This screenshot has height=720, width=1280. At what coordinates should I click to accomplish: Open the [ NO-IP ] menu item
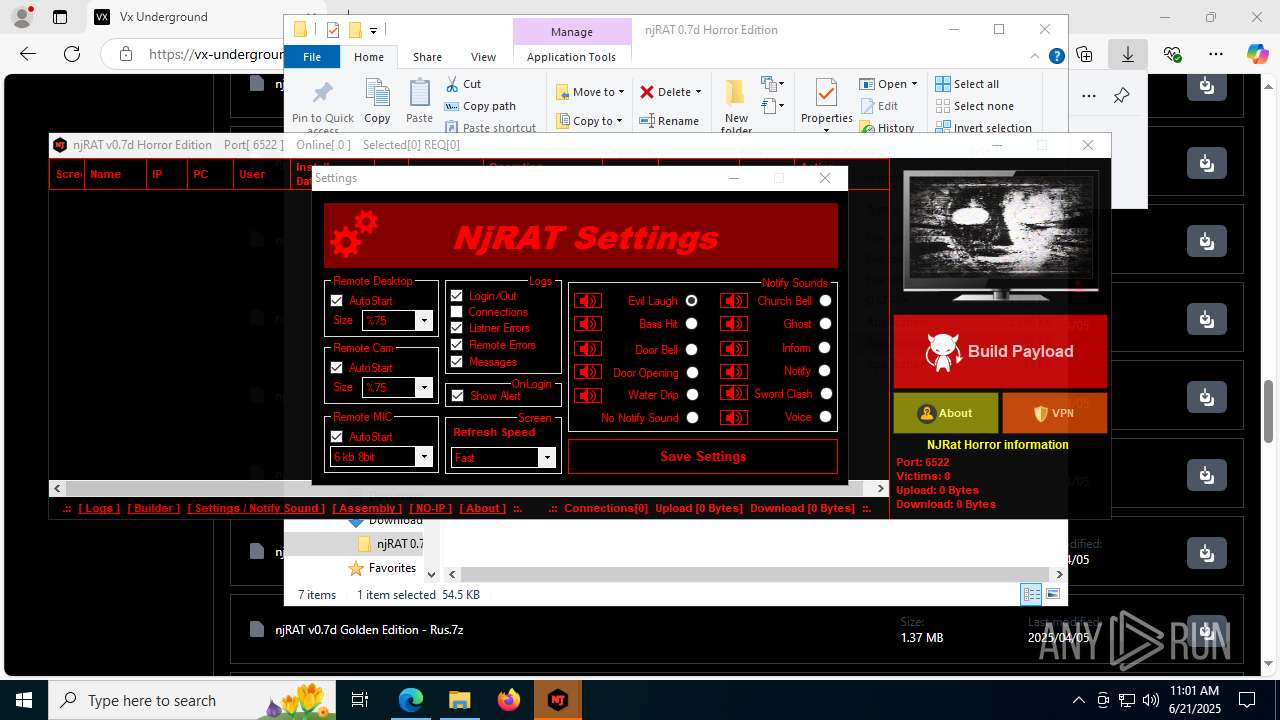point(432,508)
